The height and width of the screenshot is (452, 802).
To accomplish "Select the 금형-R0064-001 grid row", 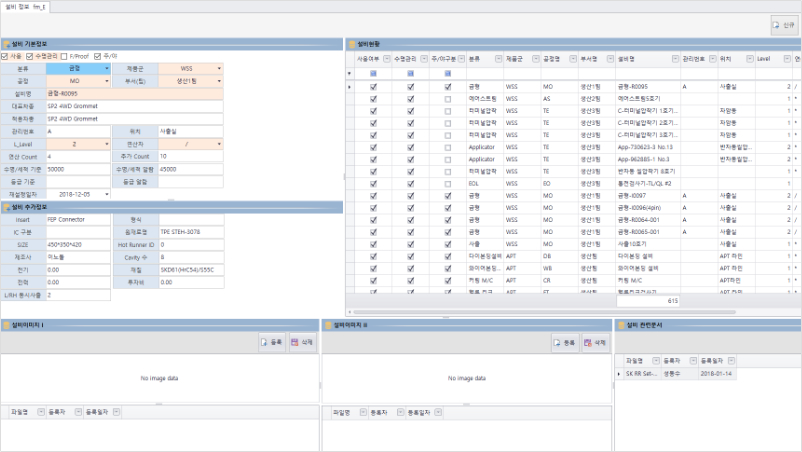I will pos(573,220).
